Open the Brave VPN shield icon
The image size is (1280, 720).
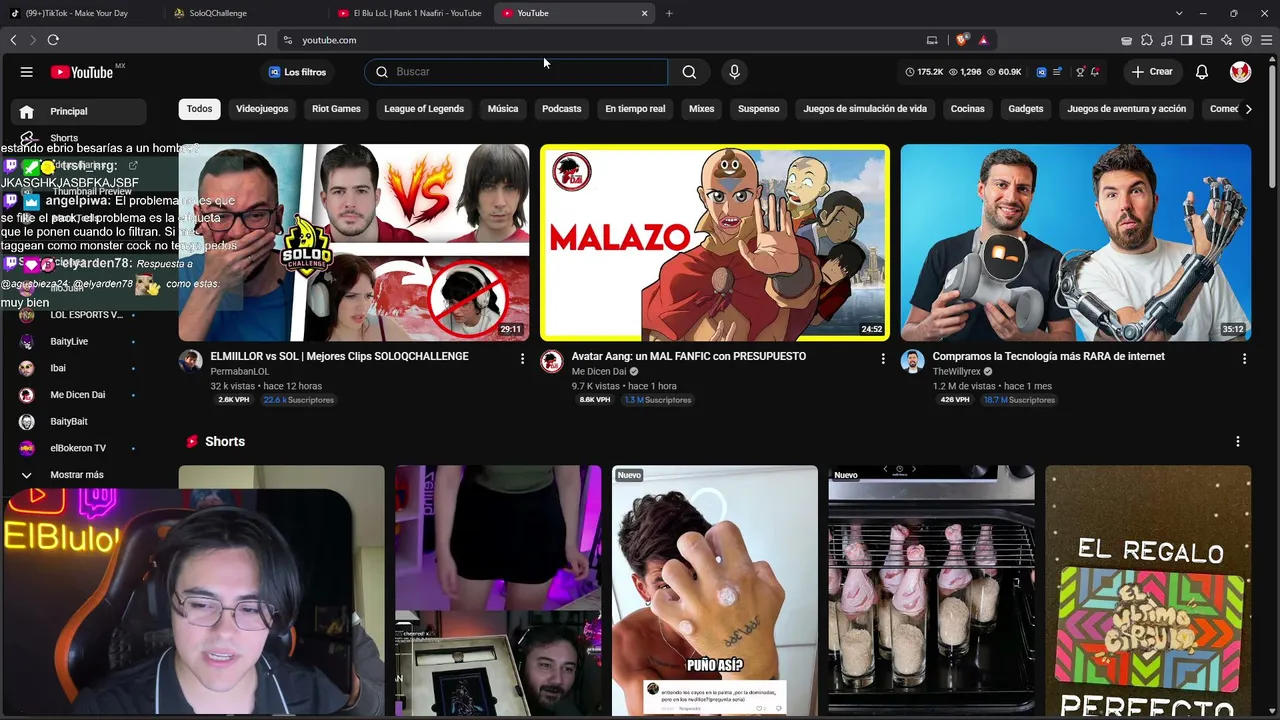pos(1246,40)
